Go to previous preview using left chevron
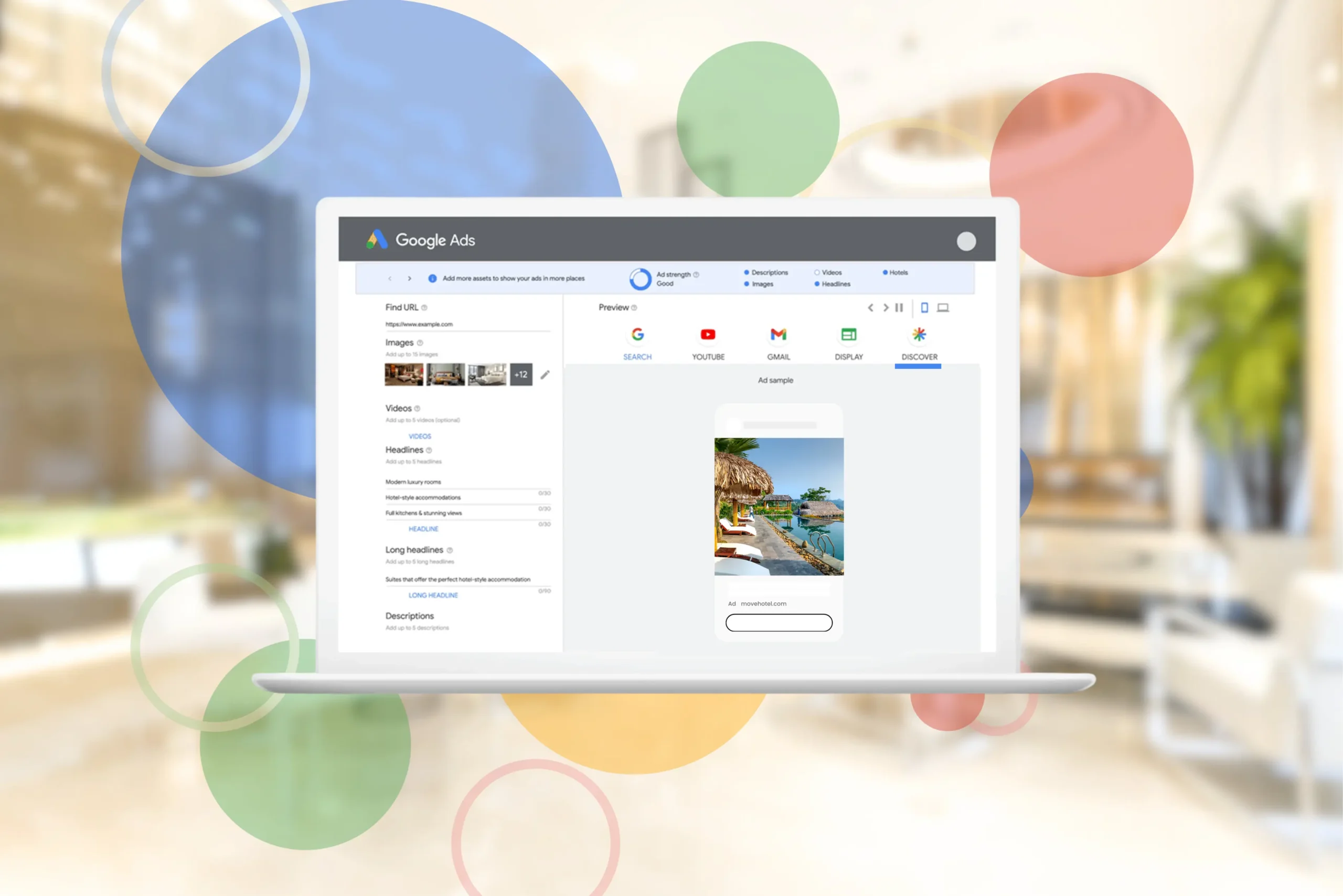1343x896 pixels. [870, 307]
